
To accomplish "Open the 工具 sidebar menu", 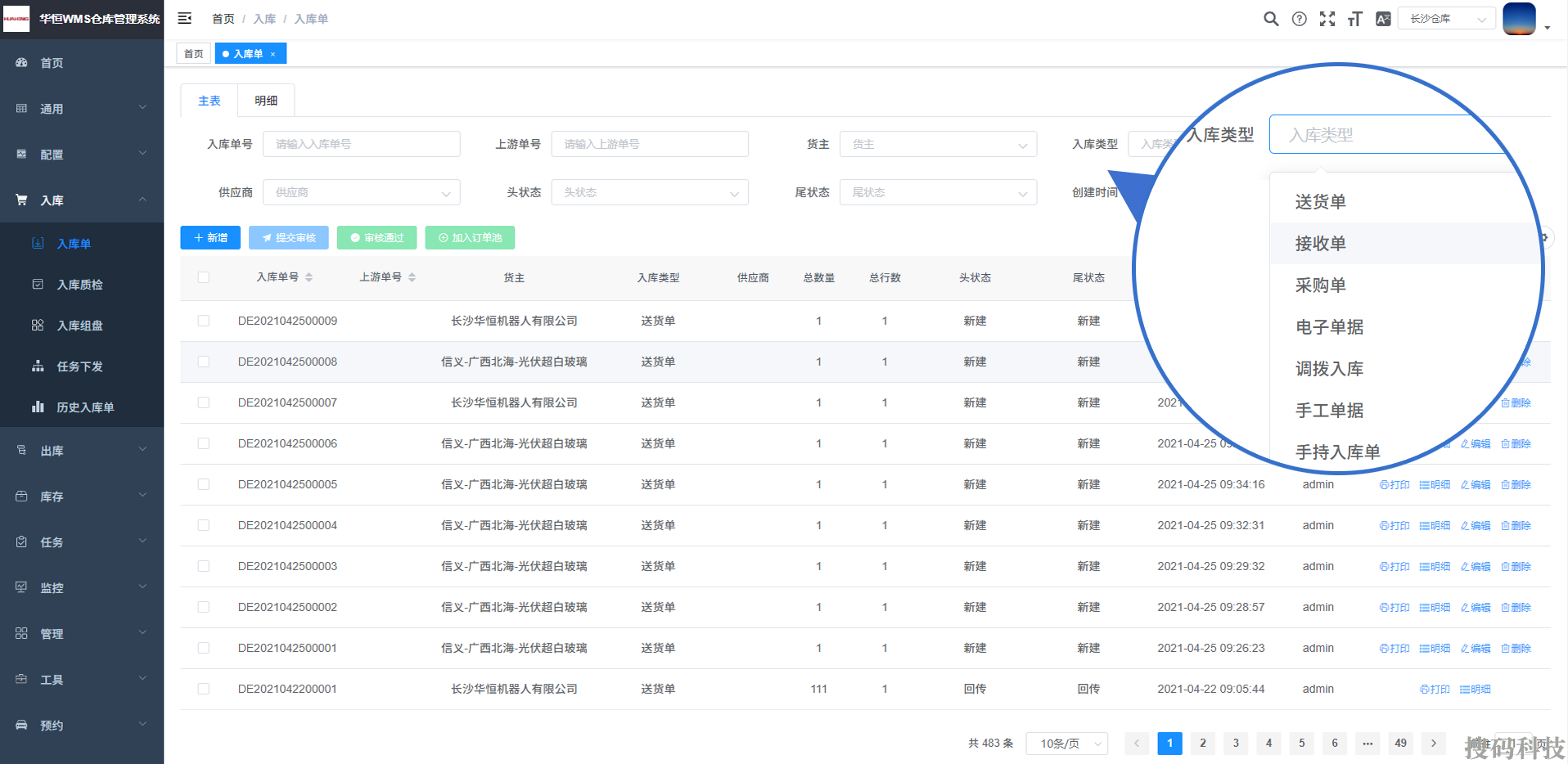I will tap(82, 680).
